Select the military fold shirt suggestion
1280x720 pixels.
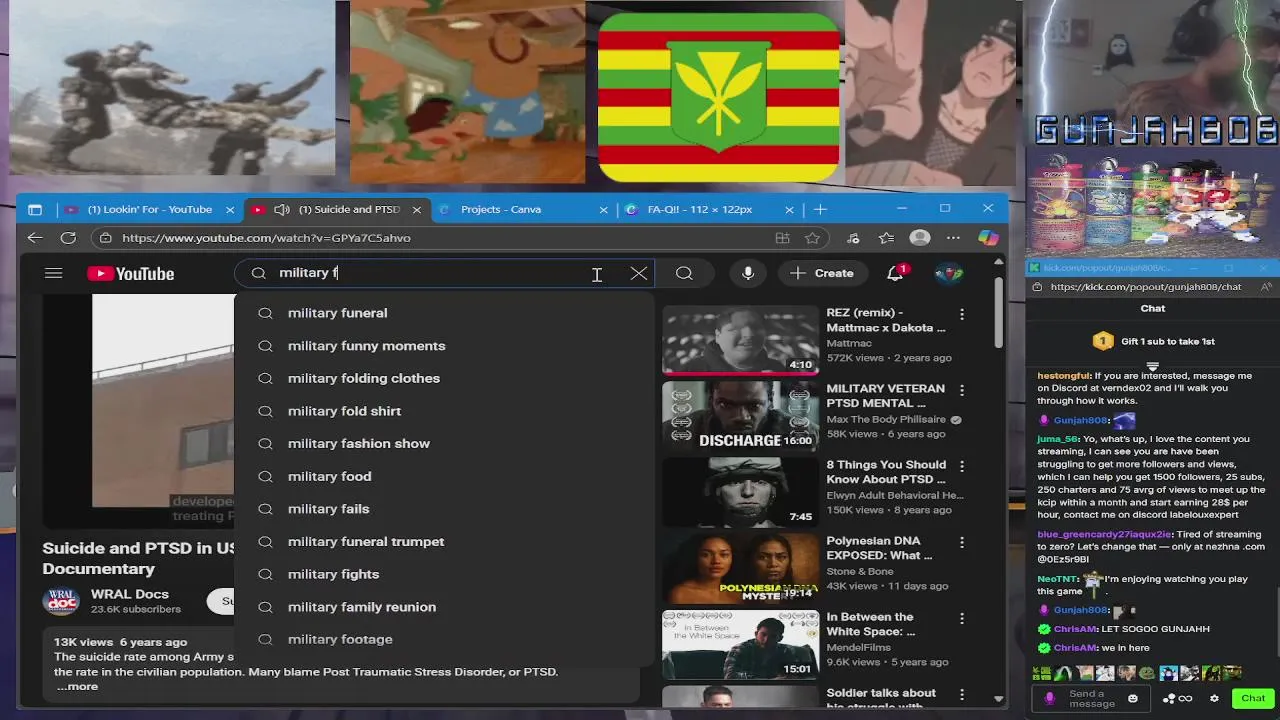click(444, 411)
